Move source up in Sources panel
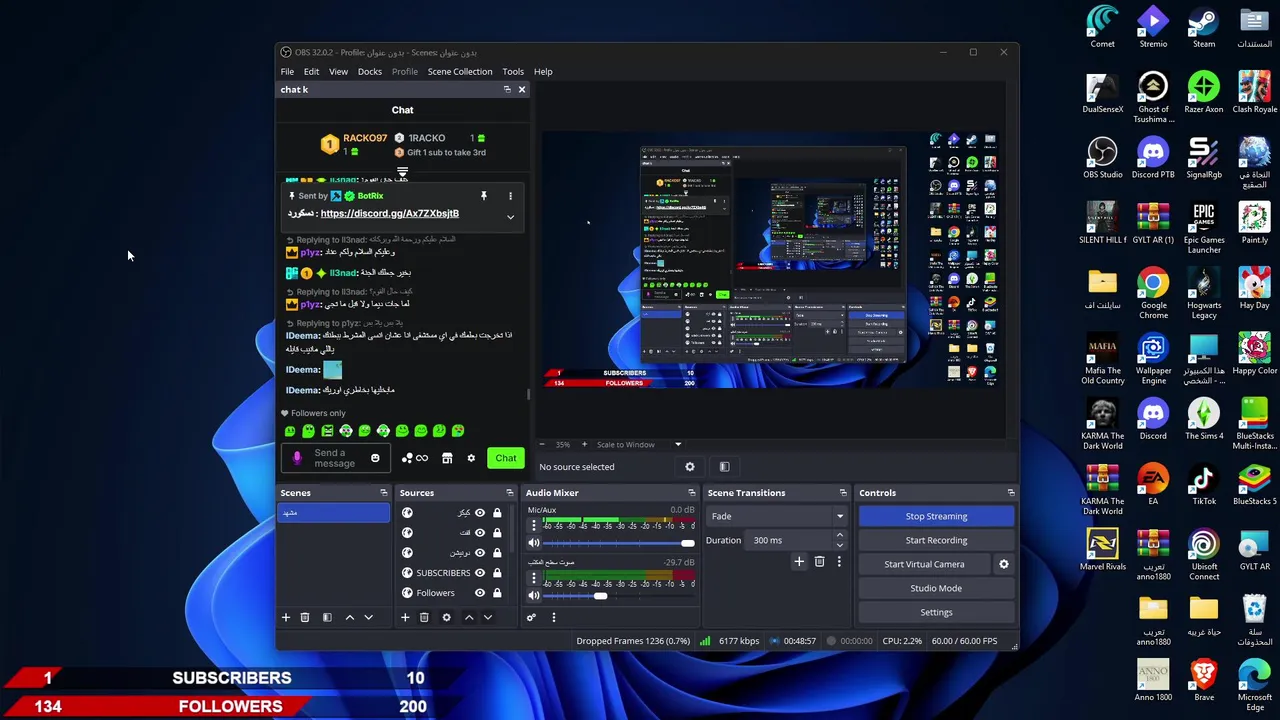The image size is (1280, 720). pyautogui.click(x=468, y=617)
